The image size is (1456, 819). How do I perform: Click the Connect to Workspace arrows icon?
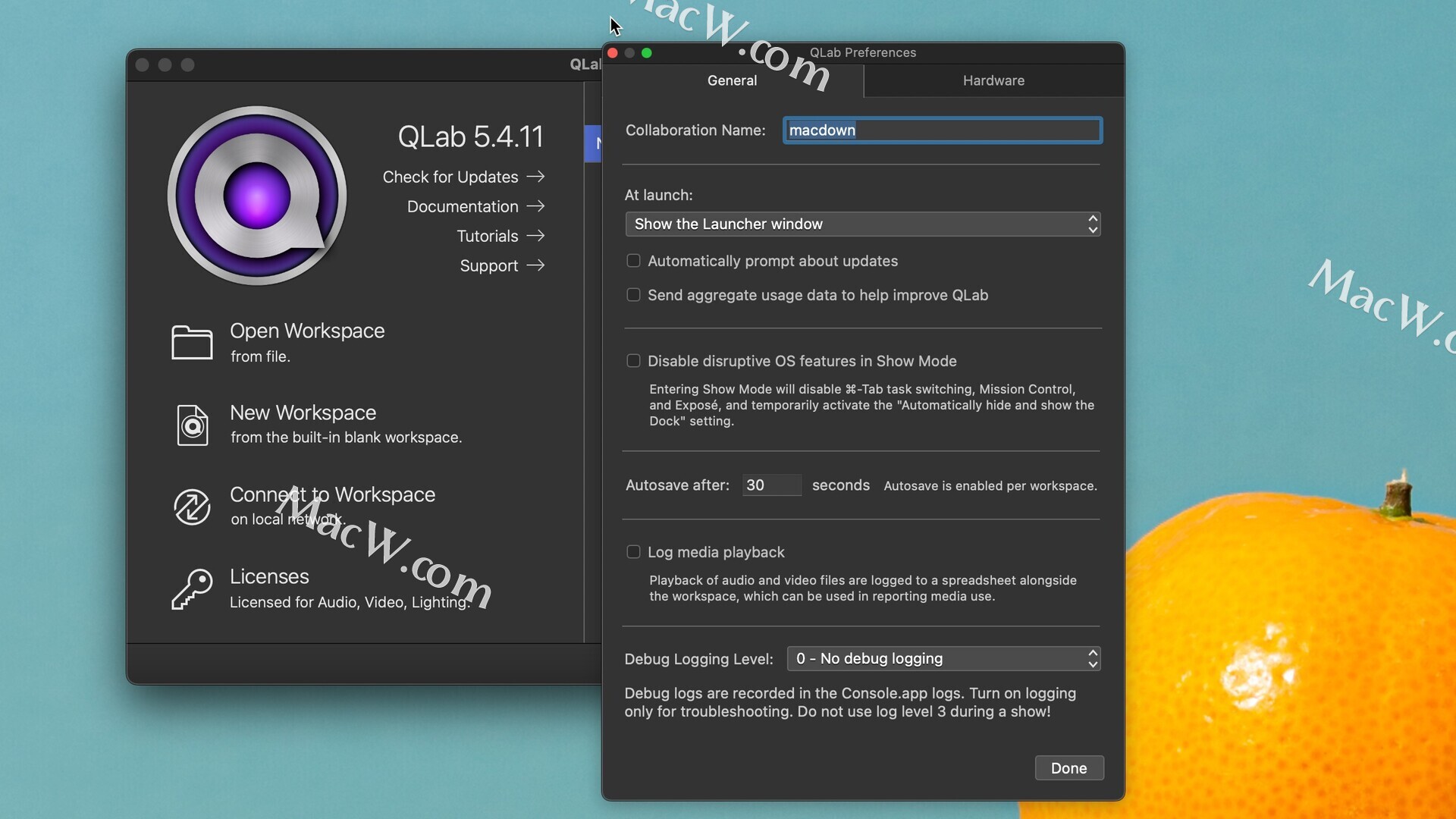[x=192, y=507]
